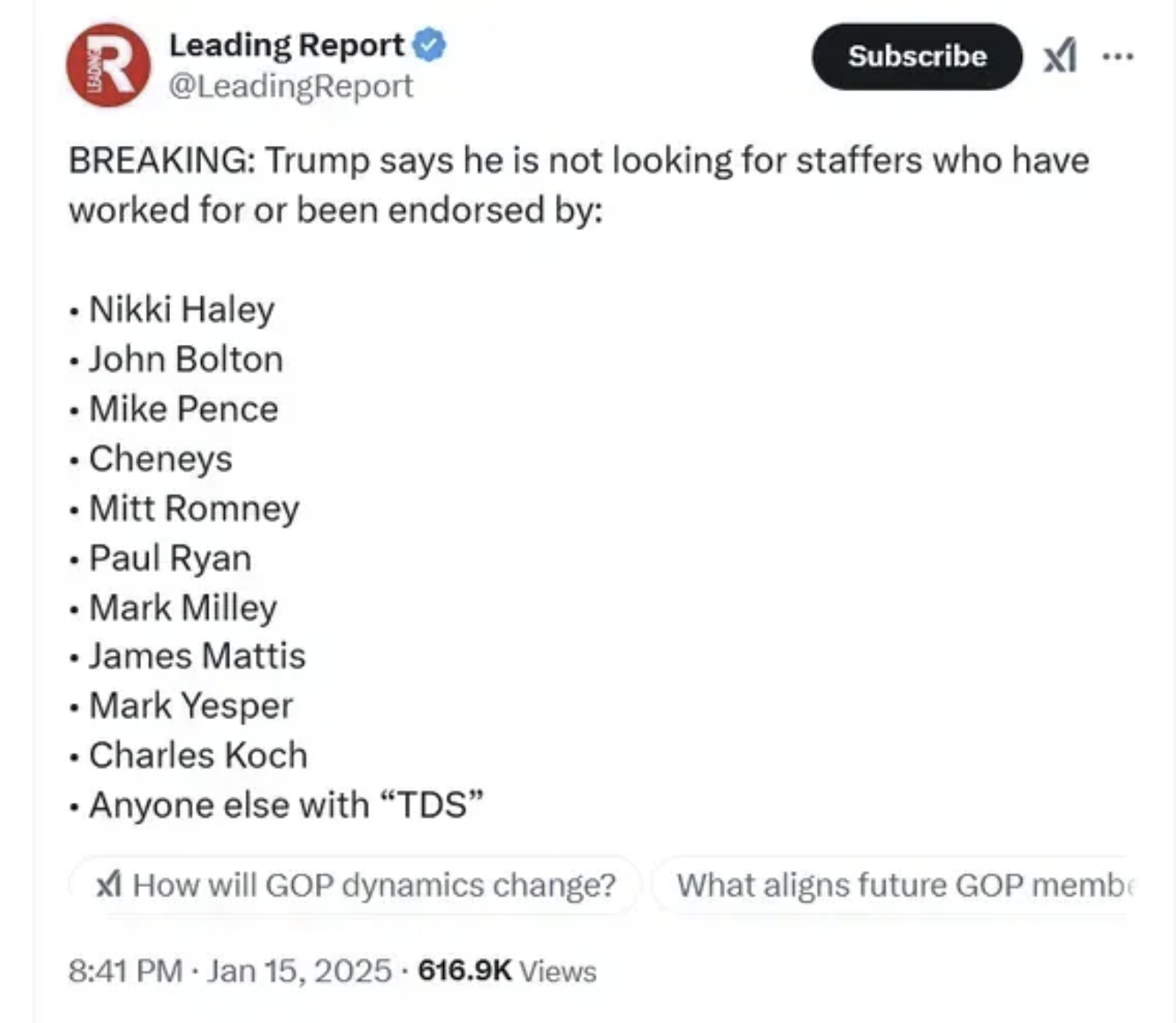Click the Nikki Haley list line

181,309
